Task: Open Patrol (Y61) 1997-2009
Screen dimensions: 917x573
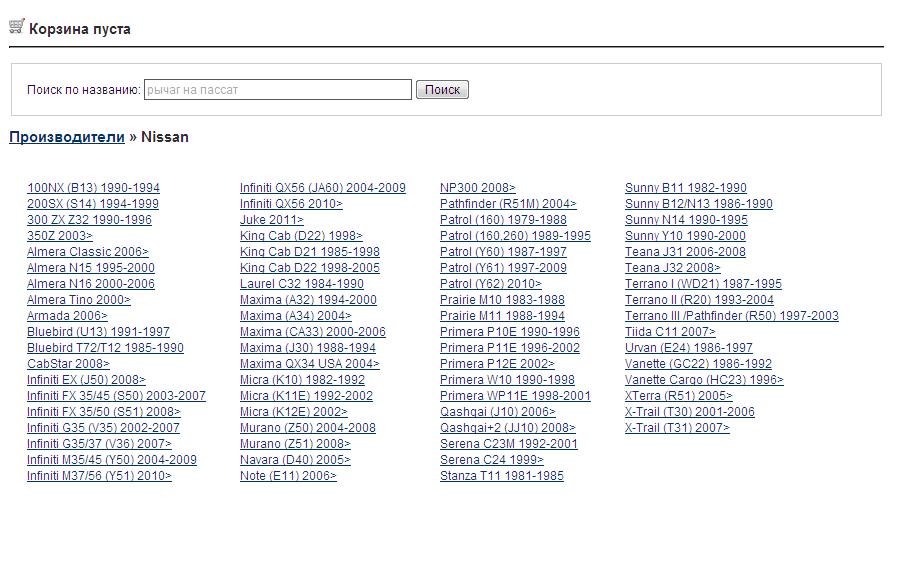Action: click(504, 268)
